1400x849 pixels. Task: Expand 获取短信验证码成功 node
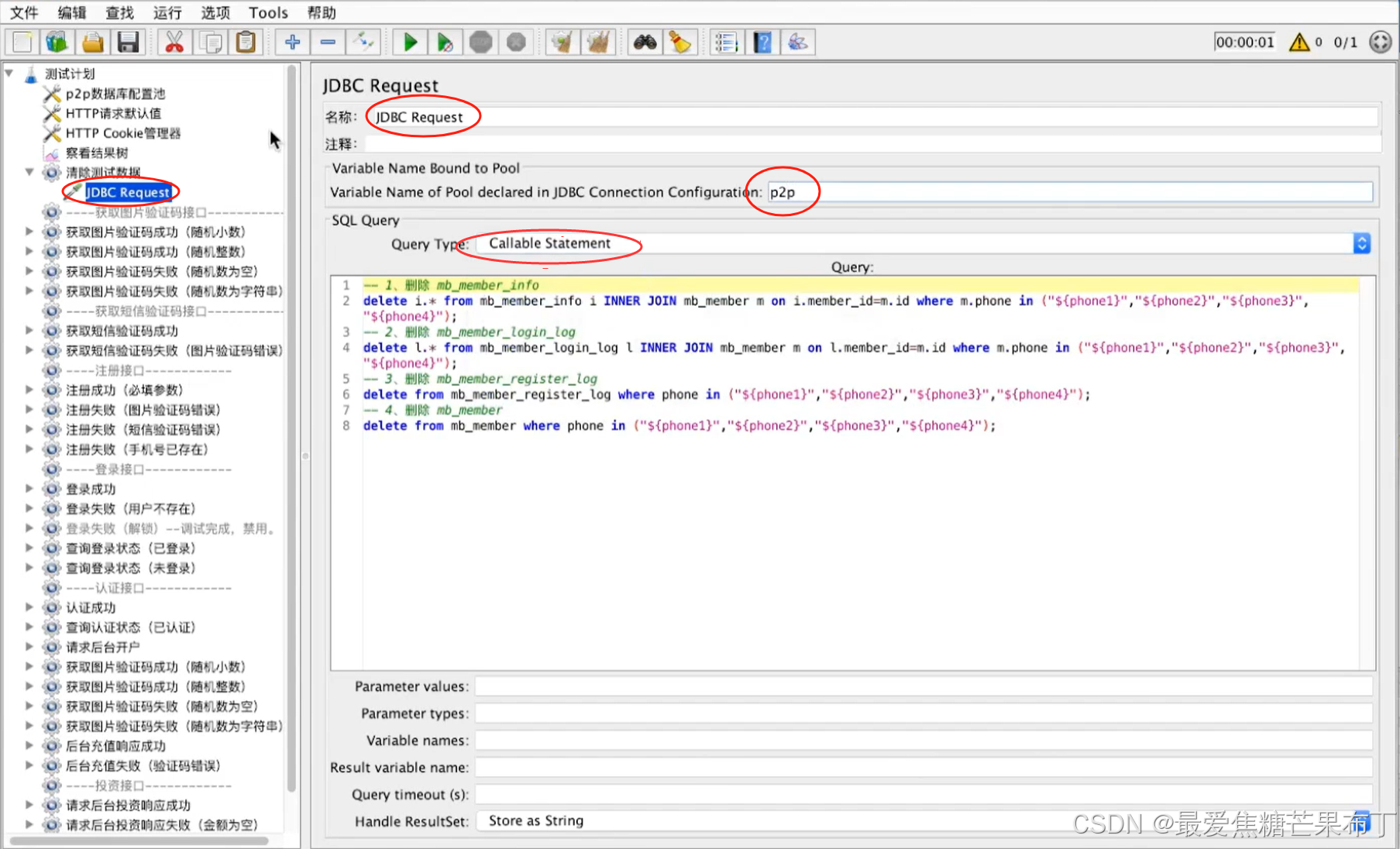(29, 331)
